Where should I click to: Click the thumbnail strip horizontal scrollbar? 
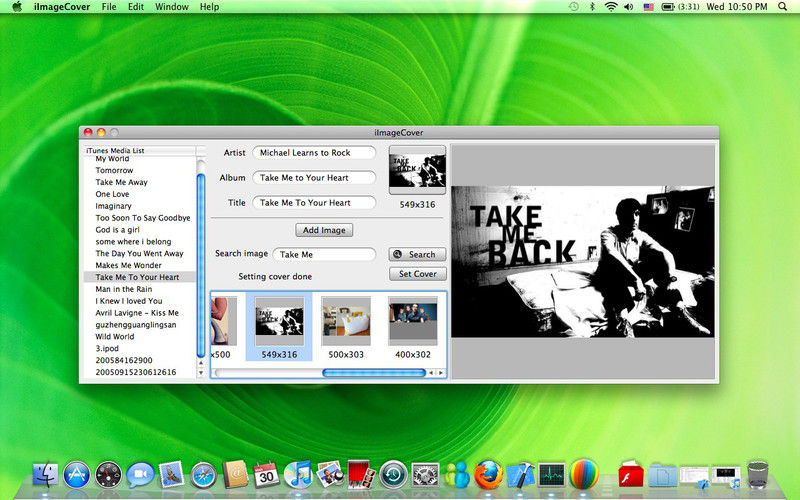click(373, 373)
